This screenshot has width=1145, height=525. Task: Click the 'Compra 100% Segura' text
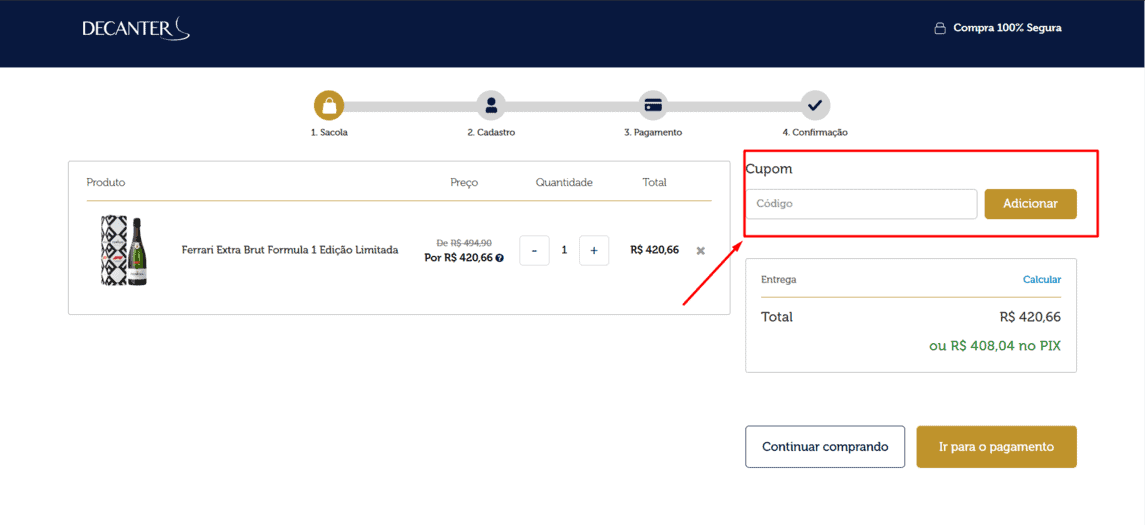point(1008,28)
